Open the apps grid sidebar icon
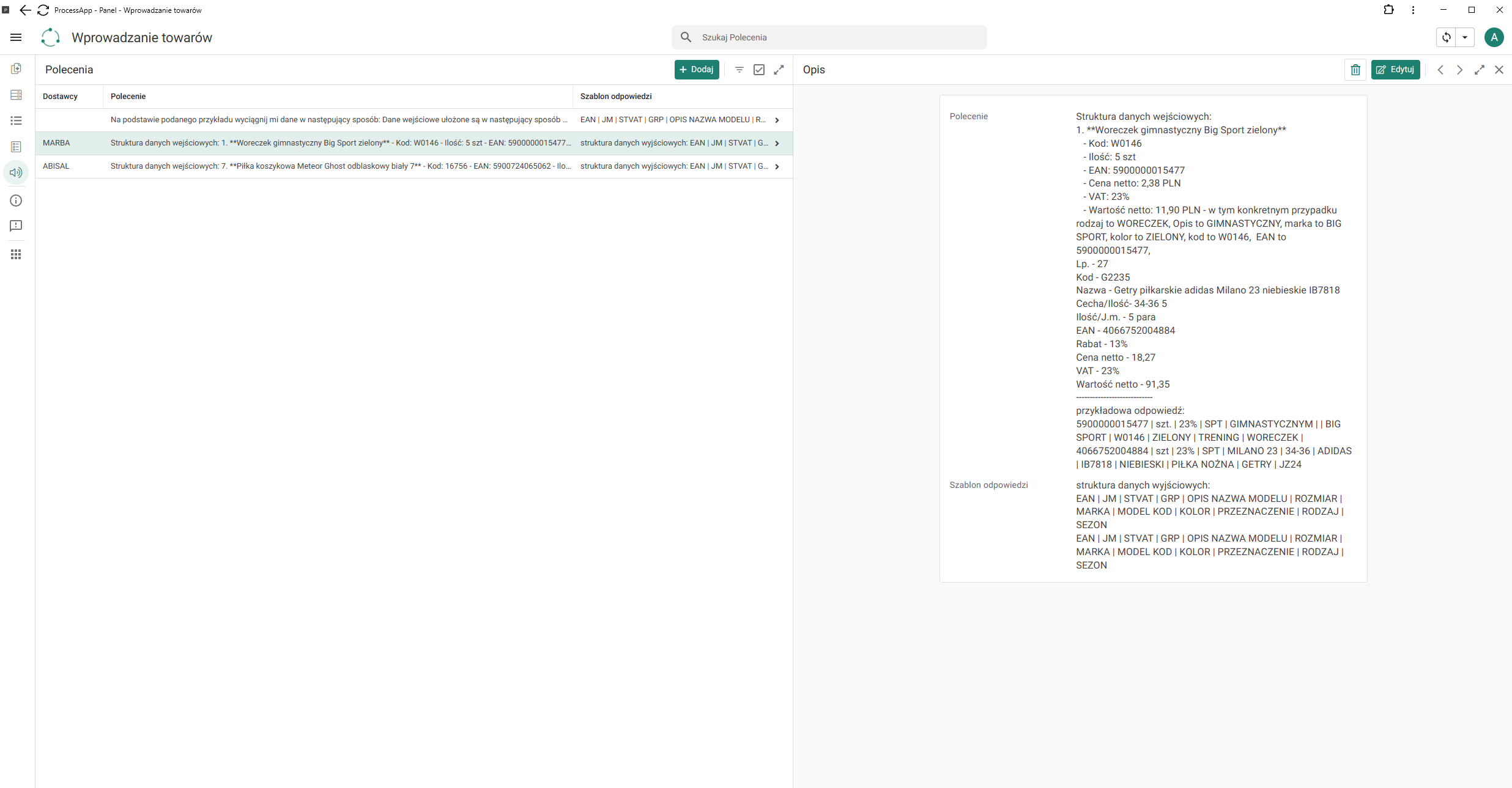 point(16,254)
